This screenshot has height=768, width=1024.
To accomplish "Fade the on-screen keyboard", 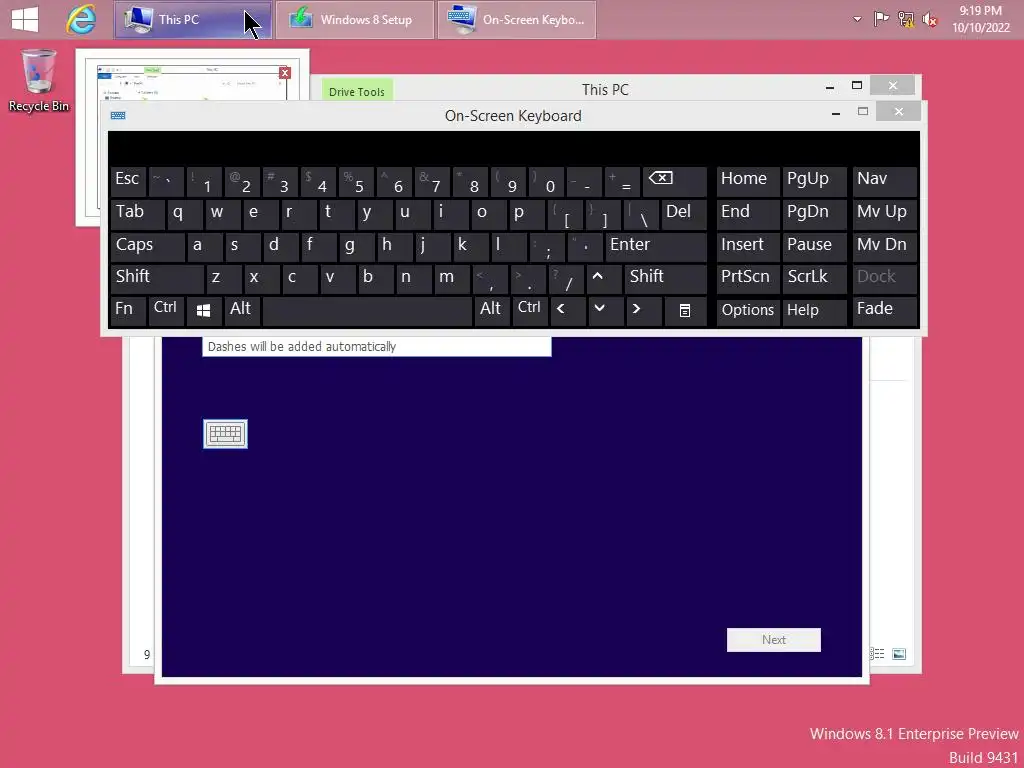I will click(x=885, y=311).
